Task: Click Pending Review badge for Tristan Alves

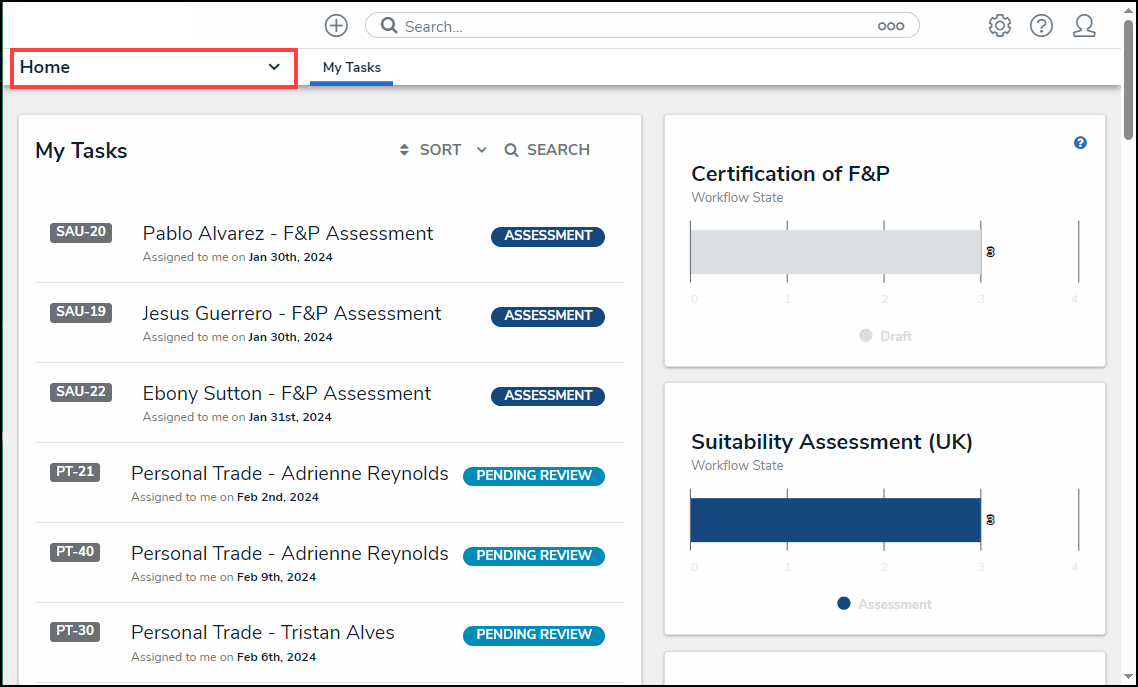Action: 533,635
